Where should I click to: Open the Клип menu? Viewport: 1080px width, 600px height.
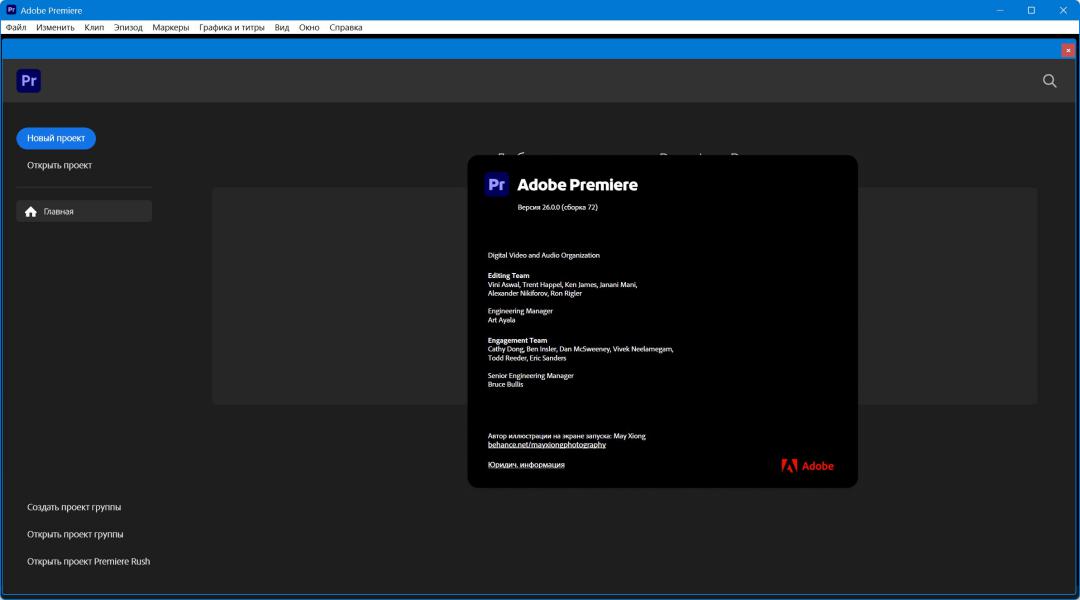pyautogui.click(x=94, y=28)
